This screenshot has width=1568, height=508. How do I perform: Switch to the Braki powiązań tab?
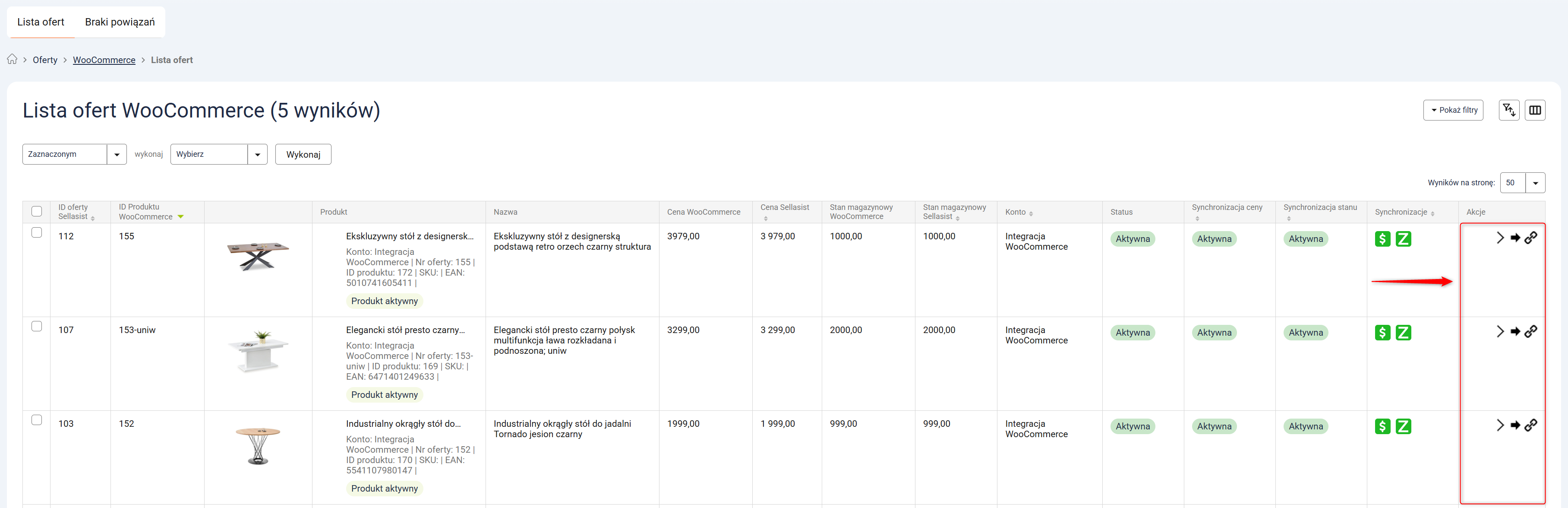(x=120, y=22)
